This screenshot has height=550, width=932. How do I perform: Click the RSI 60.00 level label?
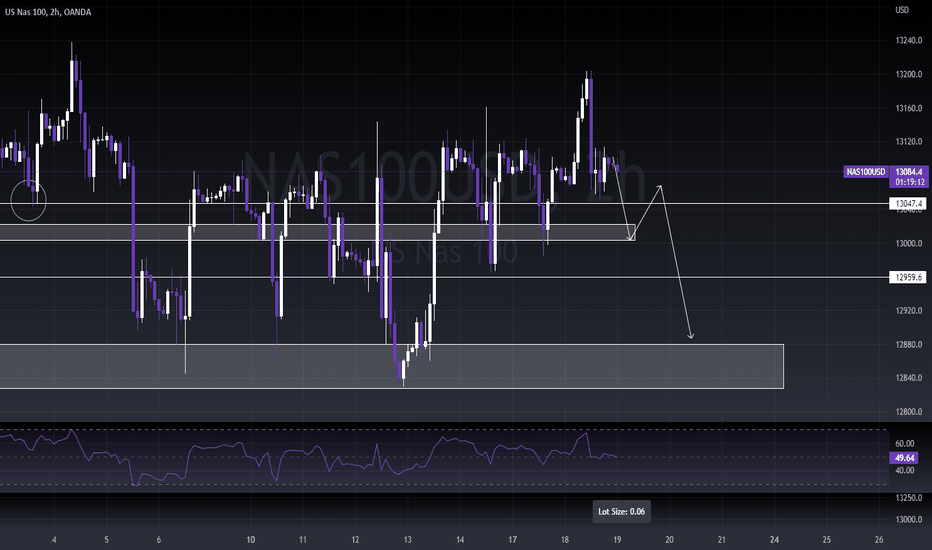(904, 444)
